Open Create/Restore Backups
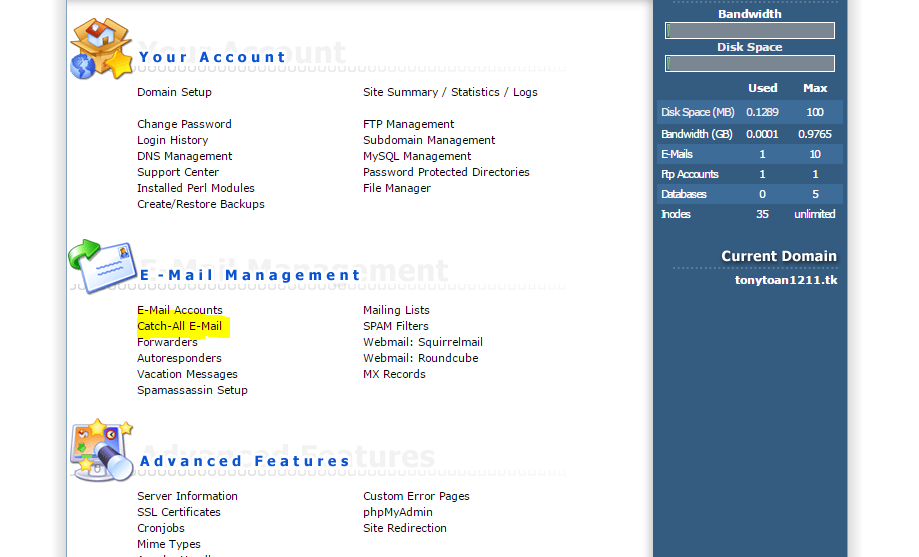Screen dimensions: 919x557 point(201,204)
